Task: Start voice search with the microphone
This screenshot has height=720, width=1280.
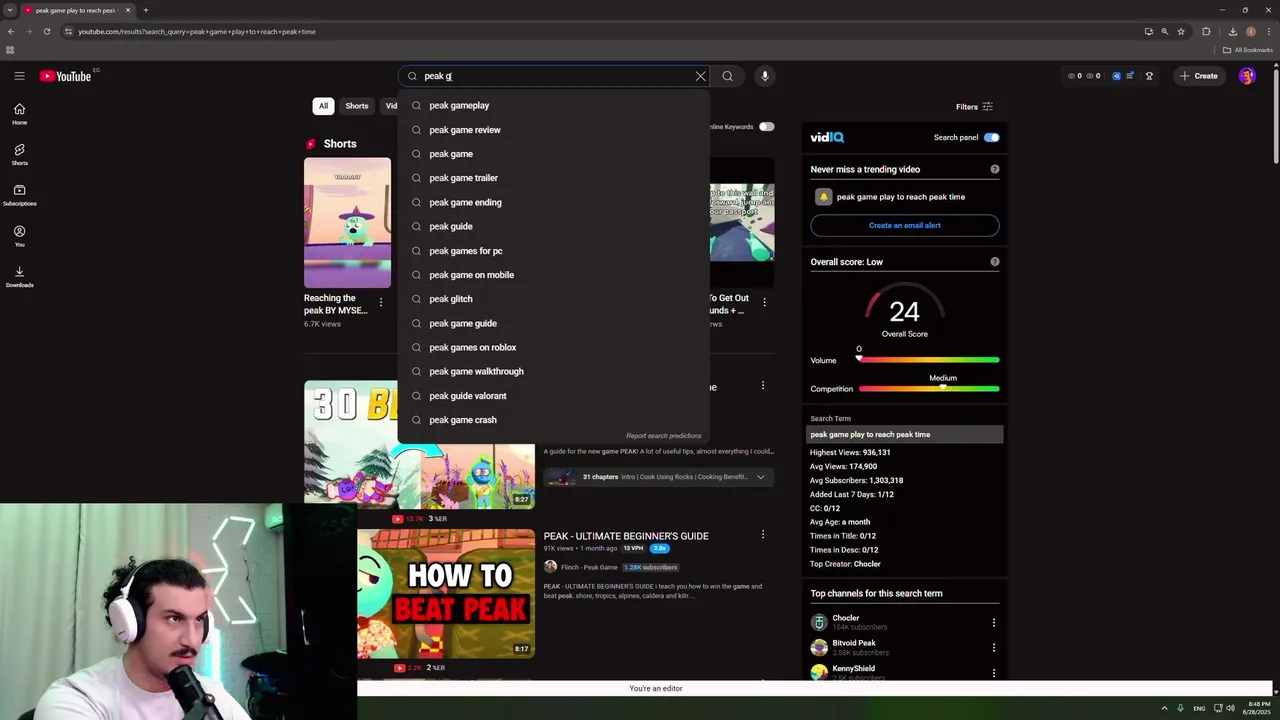Action: click(x=765, y=76)
